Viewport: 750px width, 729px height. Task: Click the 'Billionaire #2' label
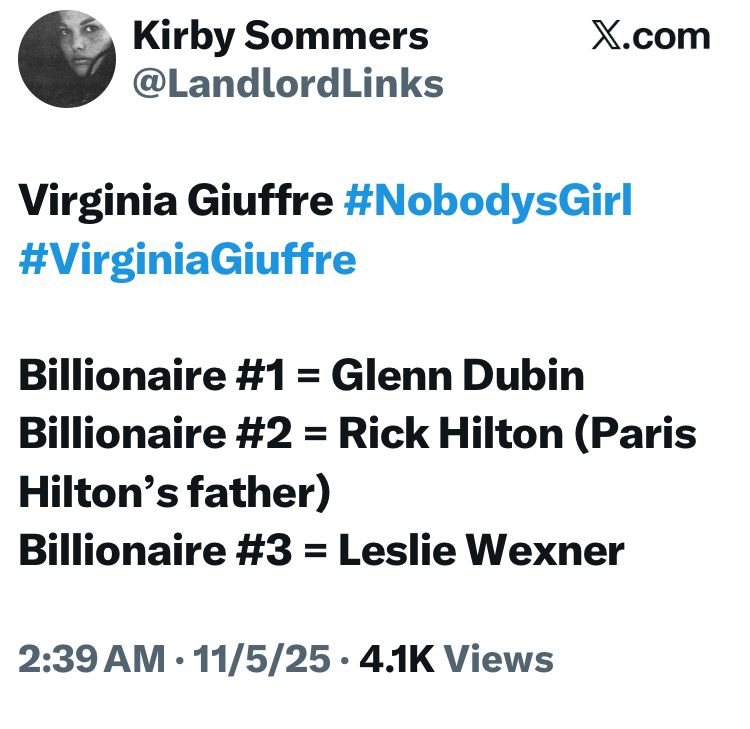[x=152, y=435]
